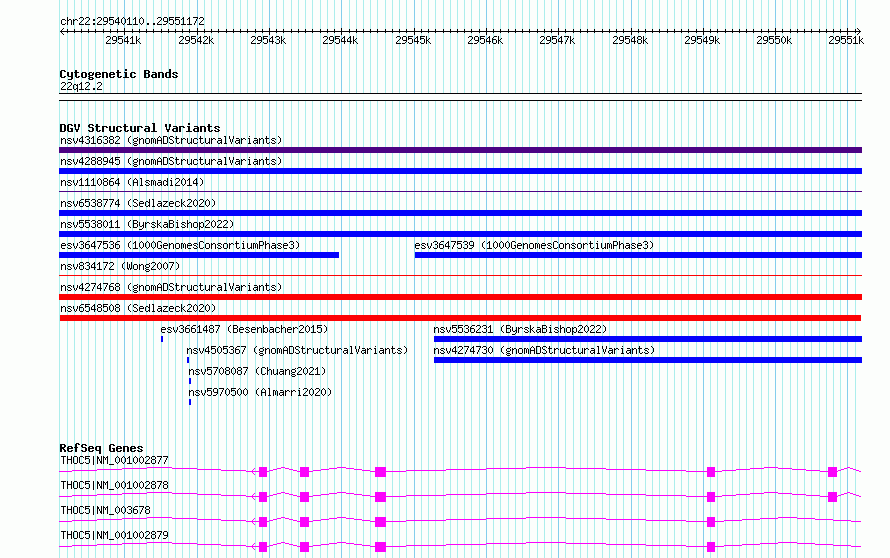This screenshot has width=890, height=558.
Task: Click the DGV Structural Variants track title
Action: coord(140,128)
